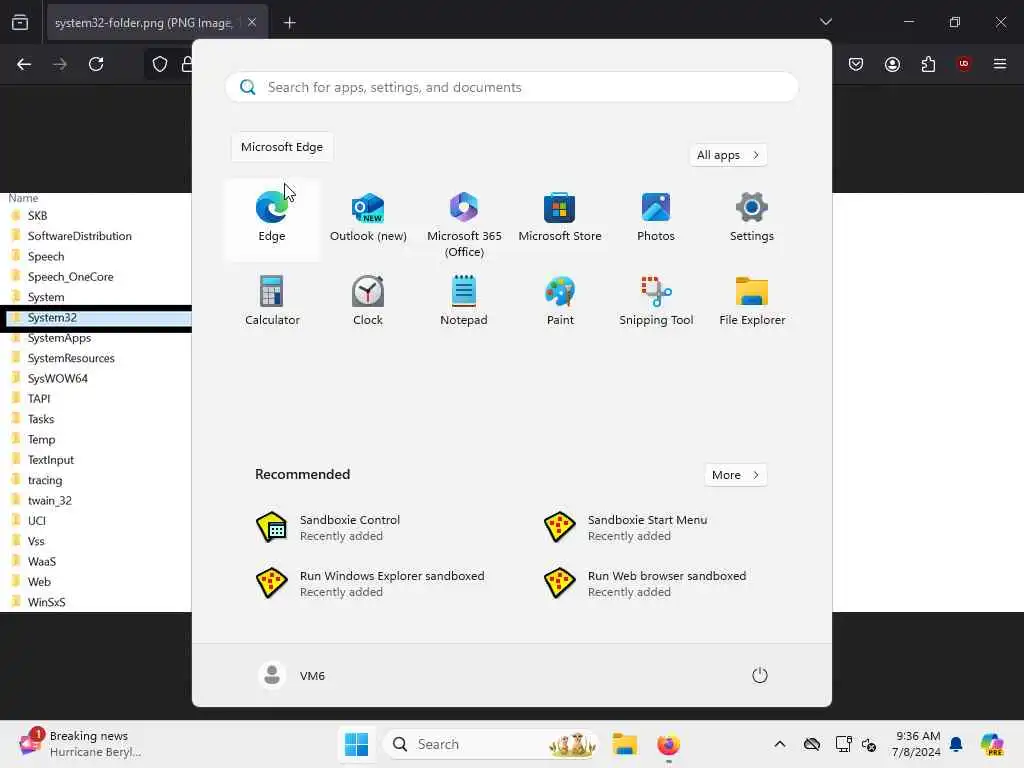
Task: Launch the Calculator app
Action: [x=272, y=302]
